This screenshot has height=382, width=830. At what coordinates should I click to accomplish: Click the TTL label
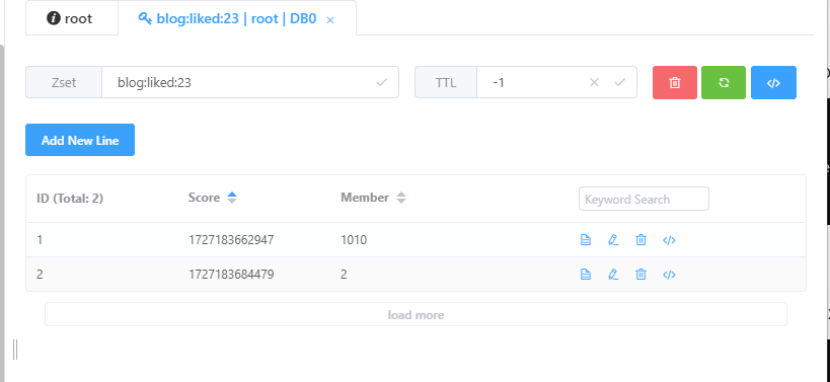[x=446, y=83]
